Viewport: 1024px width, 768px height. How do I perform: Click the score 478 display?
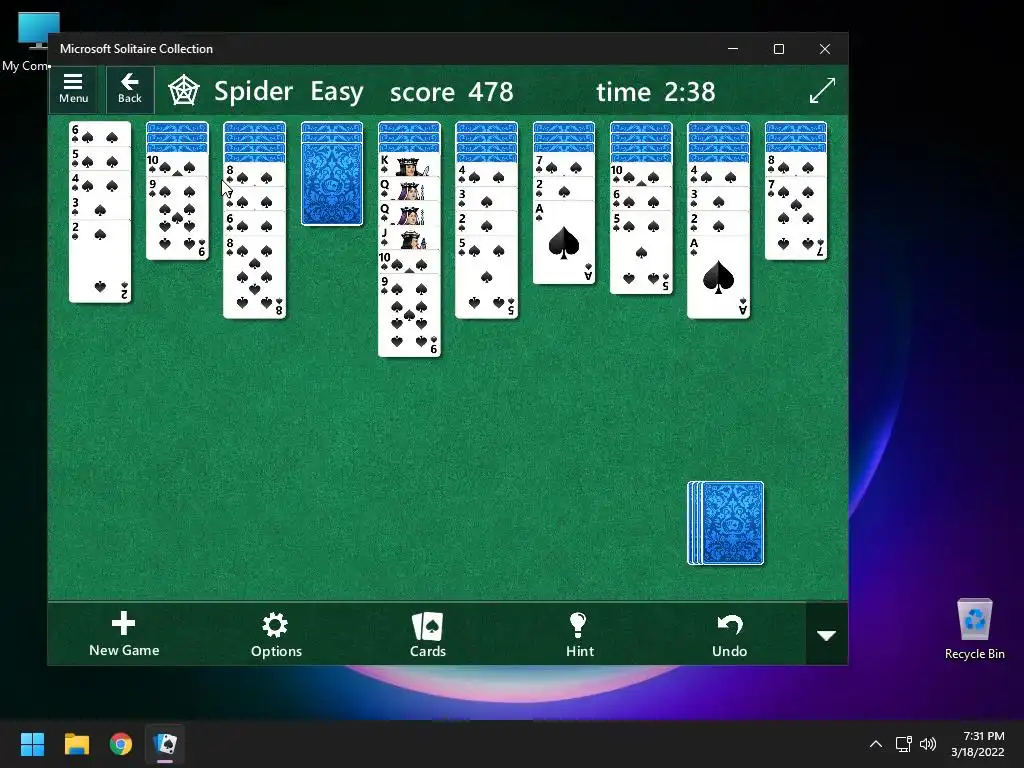(x=451, y=91)
